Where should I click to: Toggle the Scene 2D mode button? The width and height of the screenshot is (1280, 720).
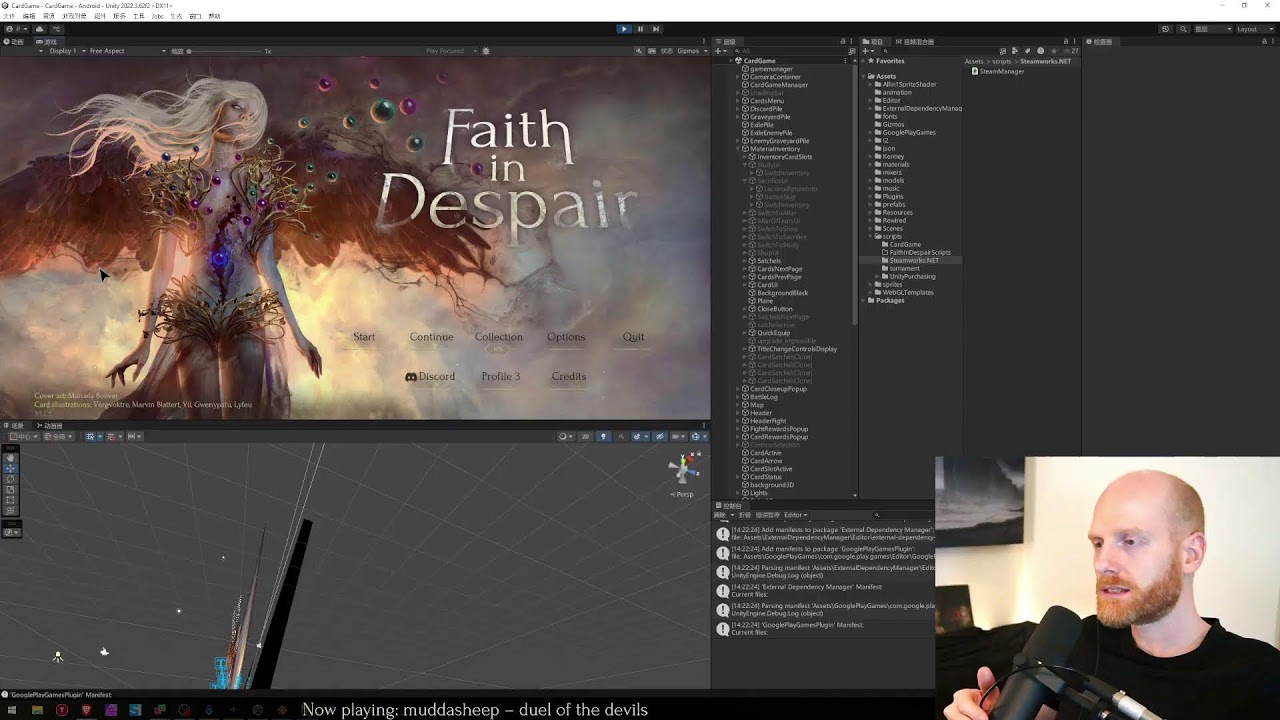(x=586, y=436)
